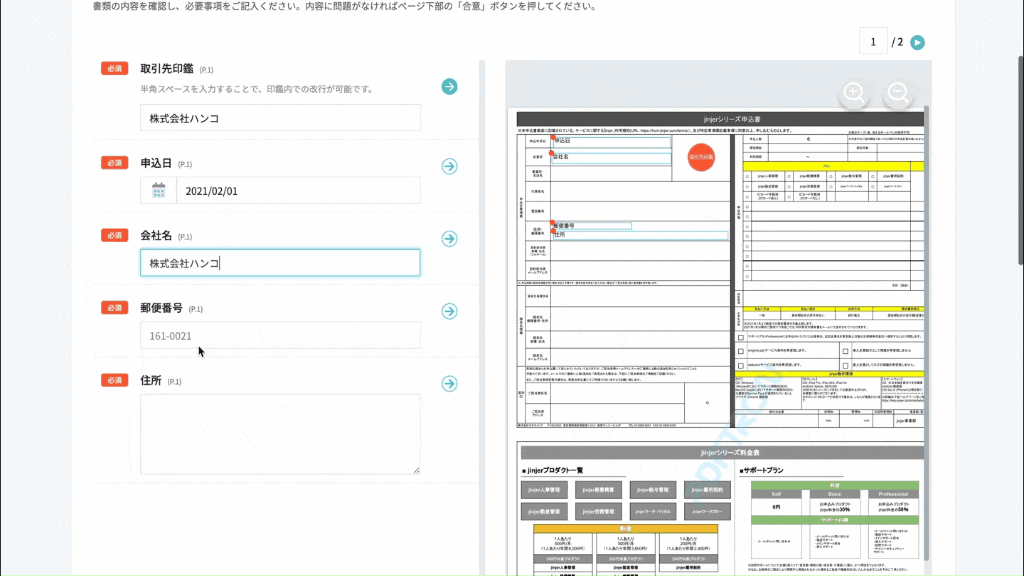This screenshot has height=576, width=1024.
Task: Click the 取引先印鑑 text field
Action: (x=280, y=118)
